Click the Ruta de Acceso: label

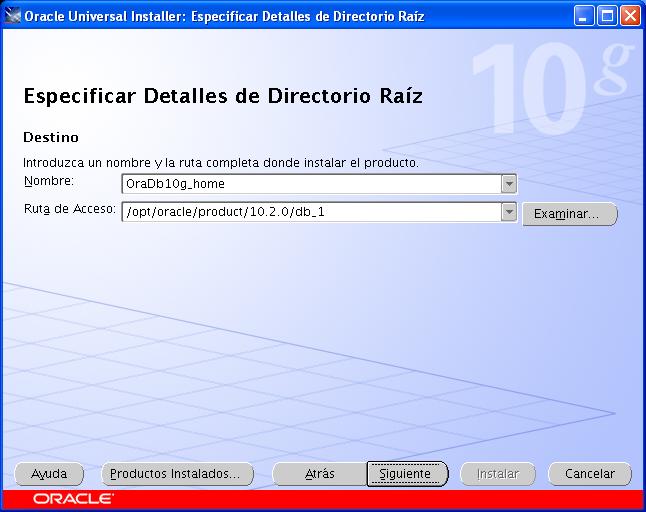(x=70, y=209)
